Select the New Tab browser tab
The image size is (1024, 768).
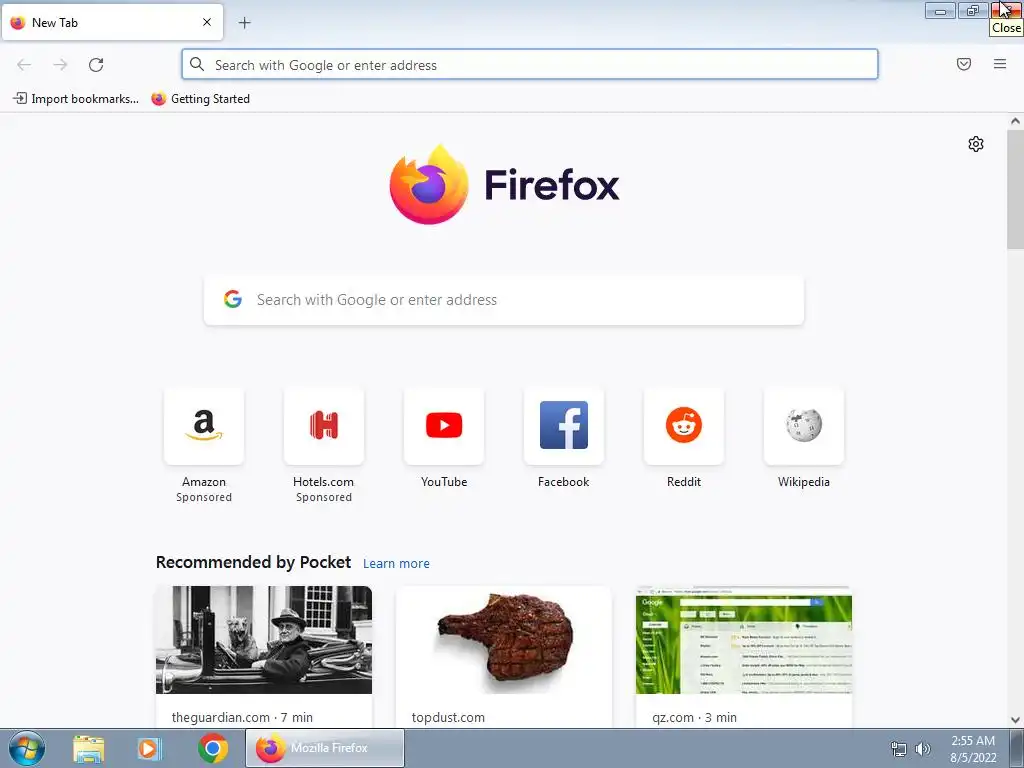click(112, 22)
